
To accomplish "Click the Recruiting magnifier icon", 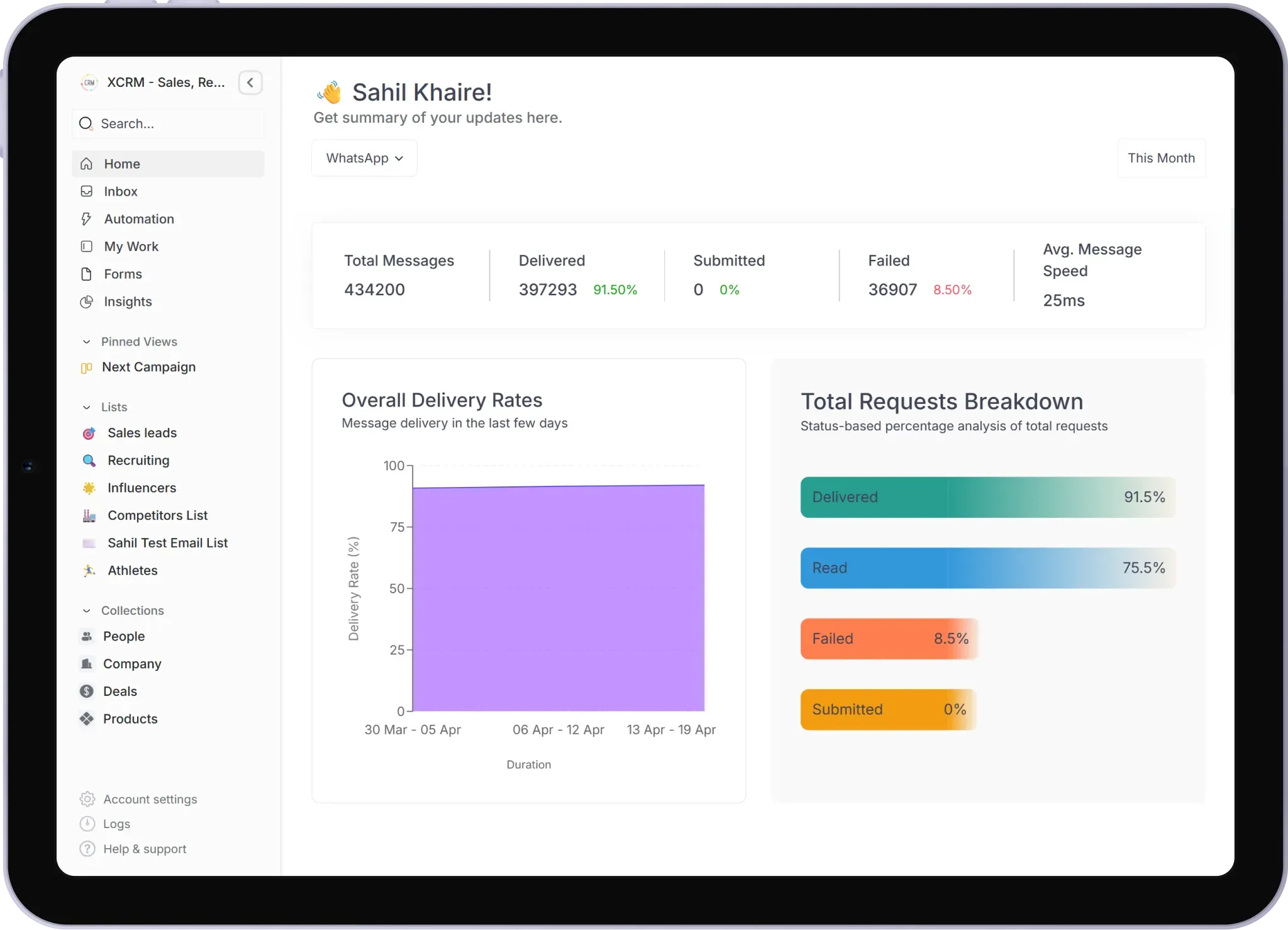I will [x=89, y=461].
